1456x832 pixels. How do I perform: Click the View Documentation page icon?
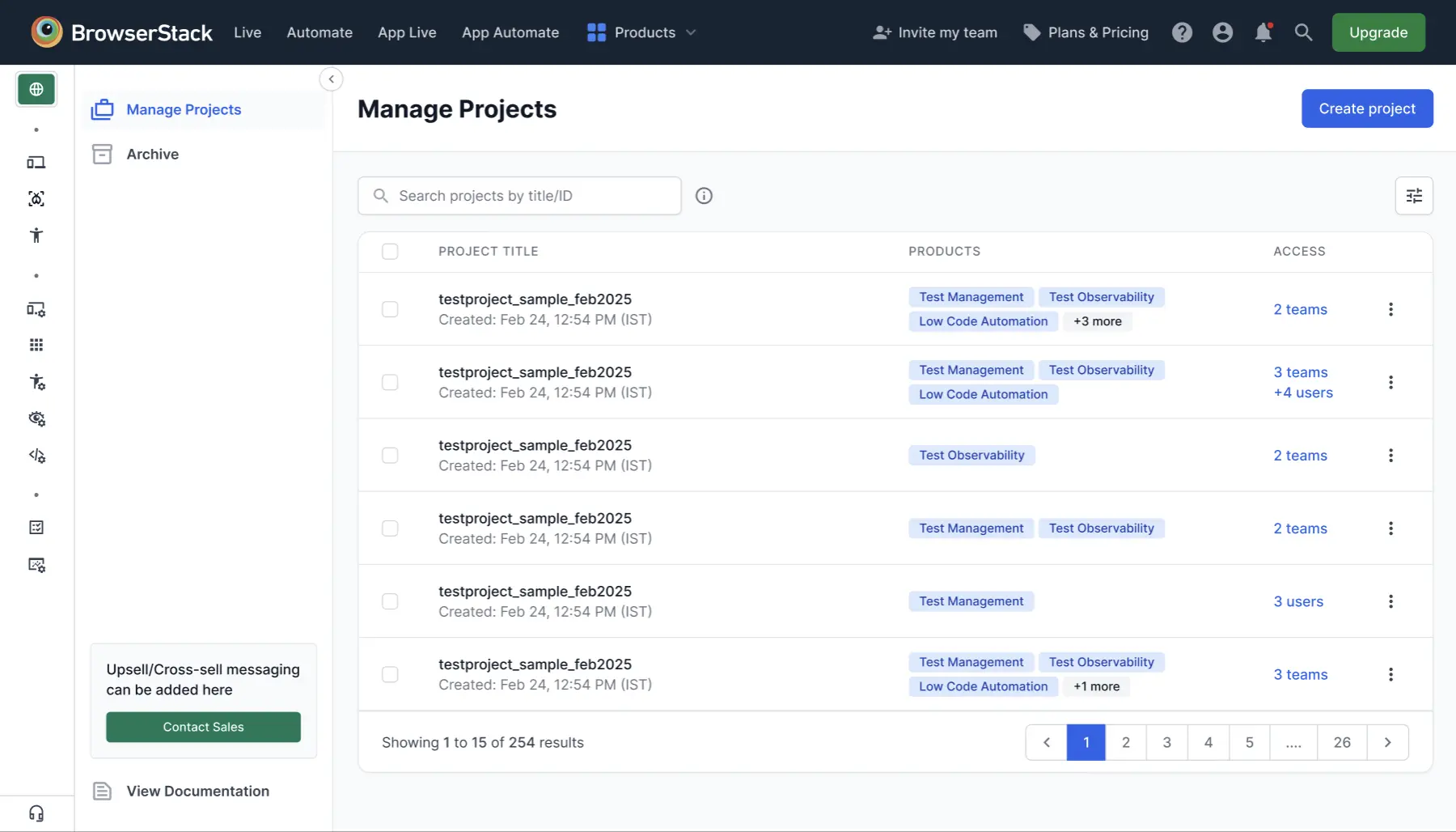[x=102, y=791]
